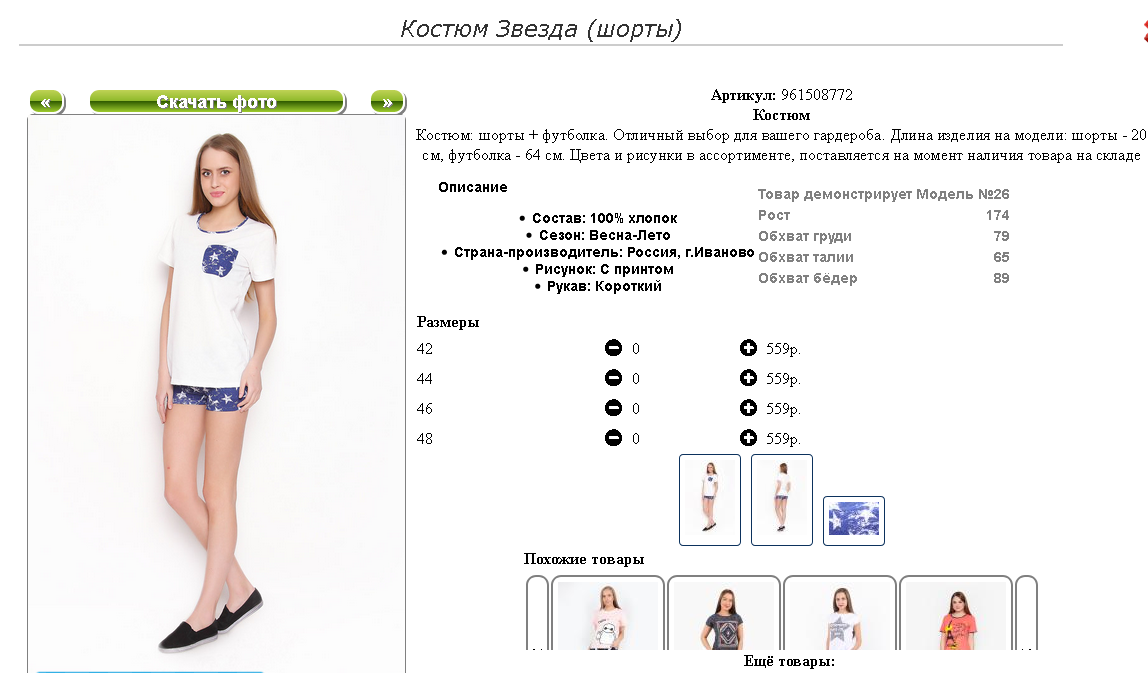Viewport: 1148px width, 673px height.
Task: Increase quantity for size 44
Action: pos(748,378)
